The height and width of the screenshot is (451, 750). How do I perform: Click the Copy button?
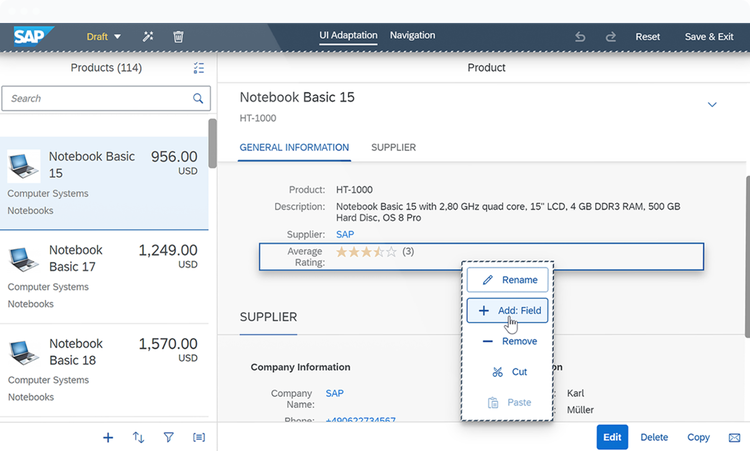pos(698,437)
